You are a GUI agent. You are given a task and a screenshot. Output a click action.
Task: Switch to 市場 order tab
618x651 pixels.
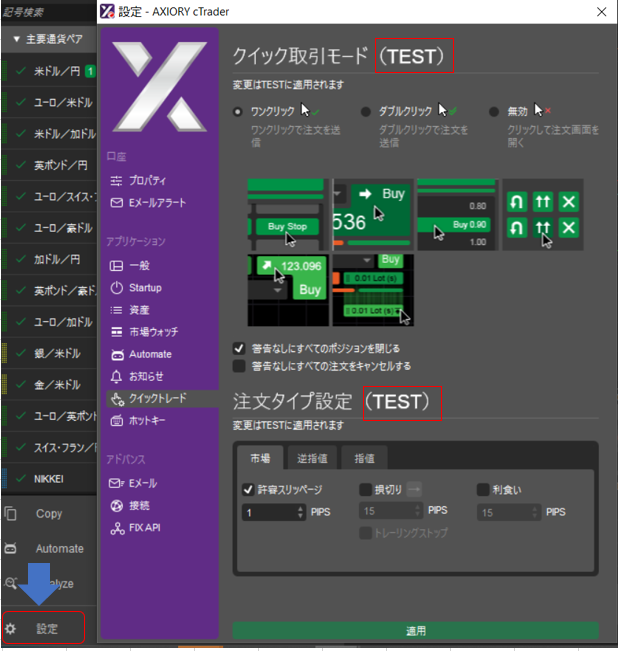pos(260,458)
